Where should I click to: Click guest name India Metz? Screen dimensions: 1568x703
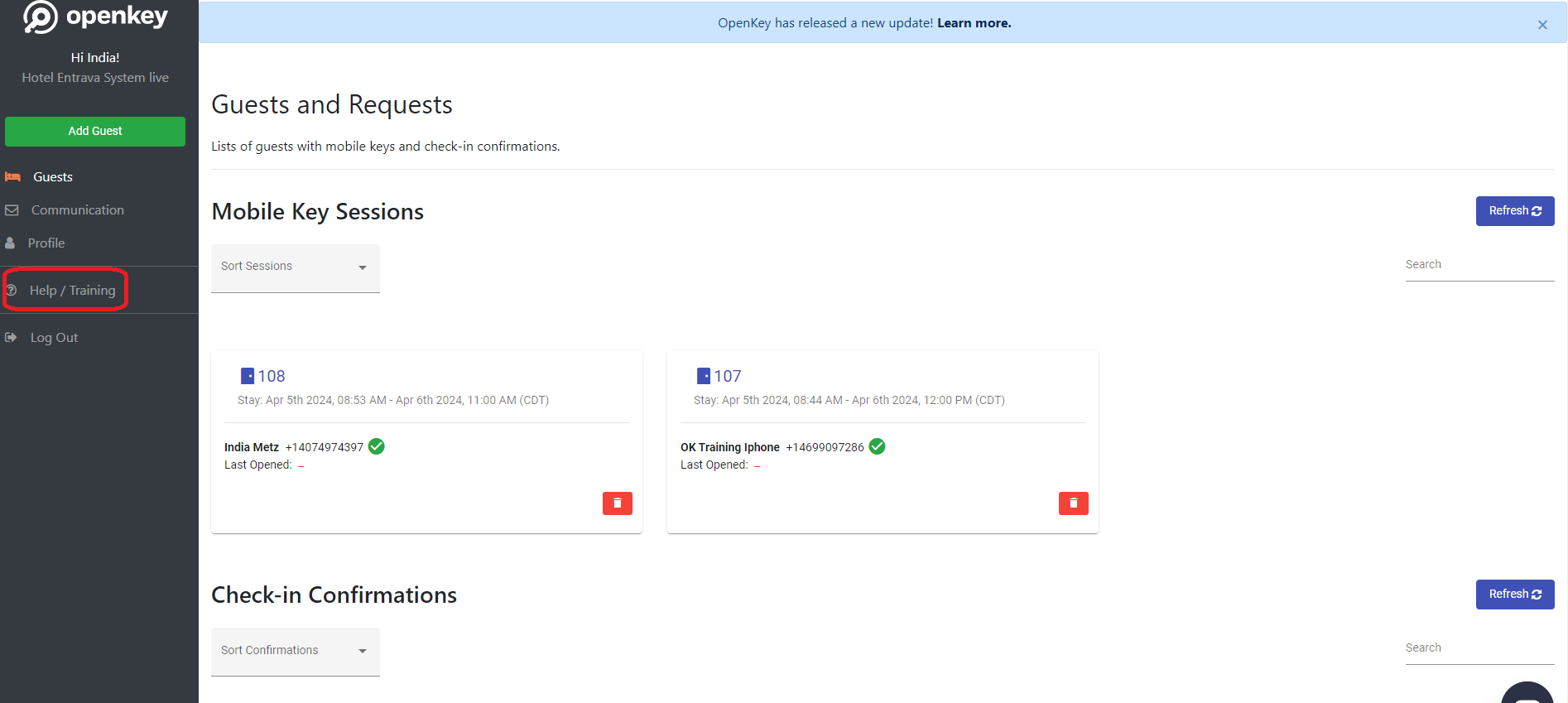pyautogui.click(x=252, y=447)
